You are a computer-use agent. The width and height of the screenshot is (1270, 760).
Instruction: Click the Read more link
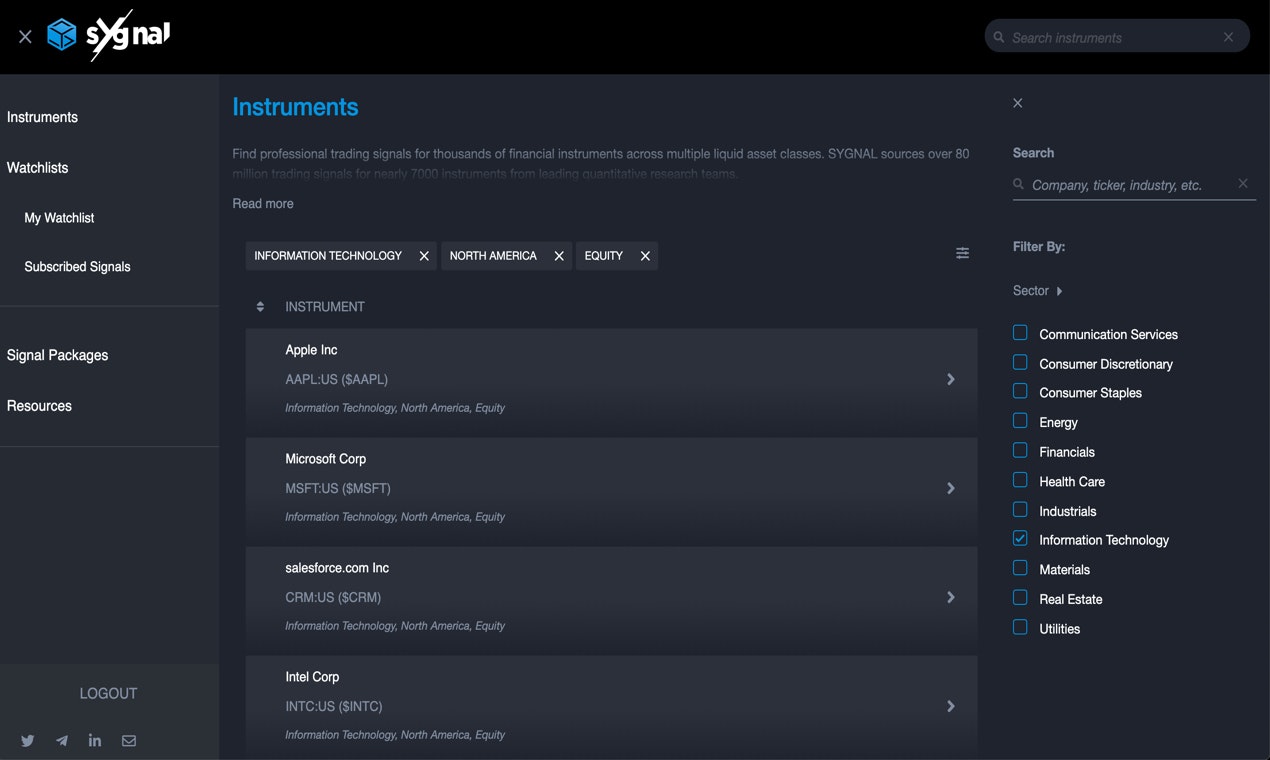tap(263, 203)
